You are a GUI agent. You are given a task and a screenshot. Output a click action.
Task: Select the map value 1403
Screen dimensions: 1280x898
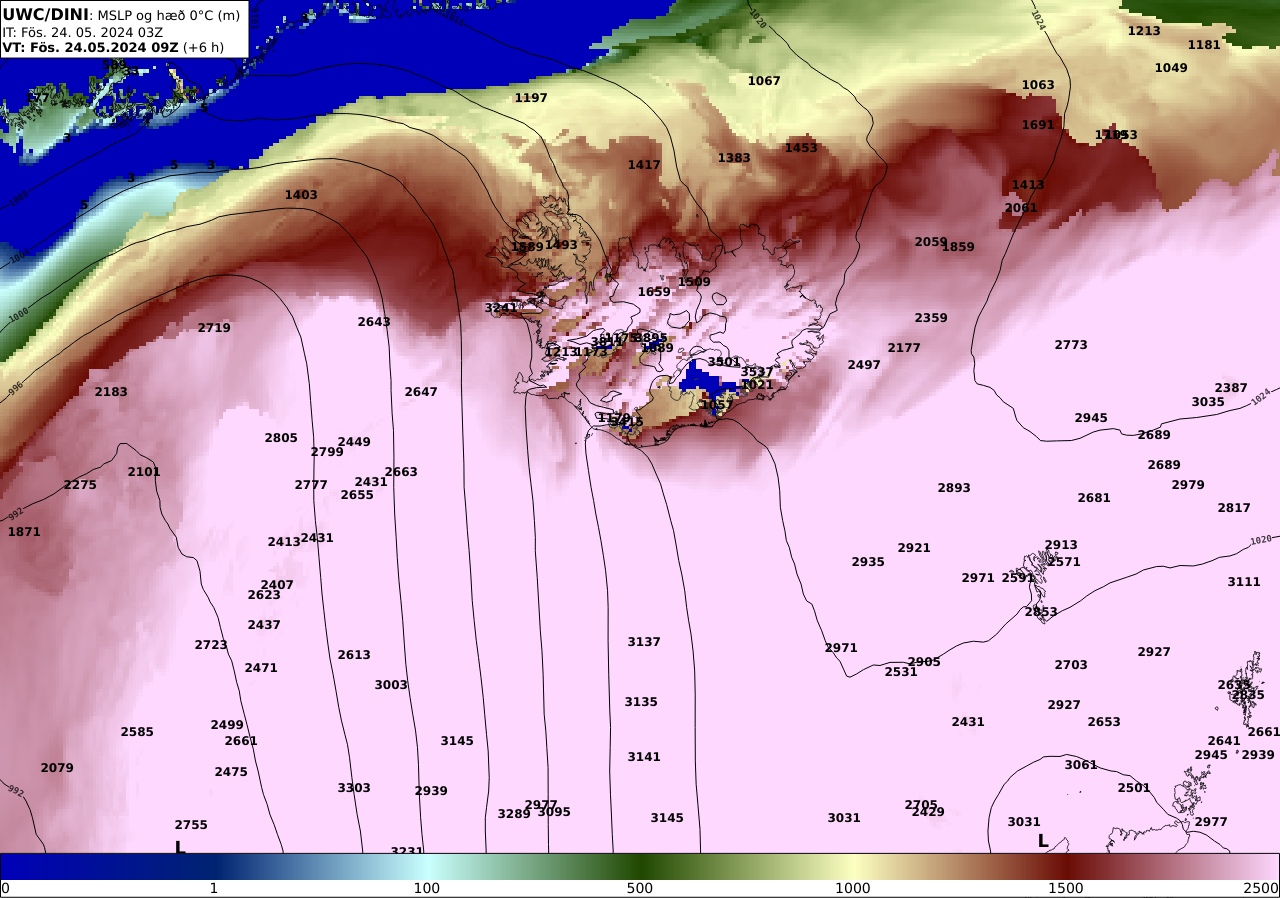pyautogui.click(x=301, y=195)
